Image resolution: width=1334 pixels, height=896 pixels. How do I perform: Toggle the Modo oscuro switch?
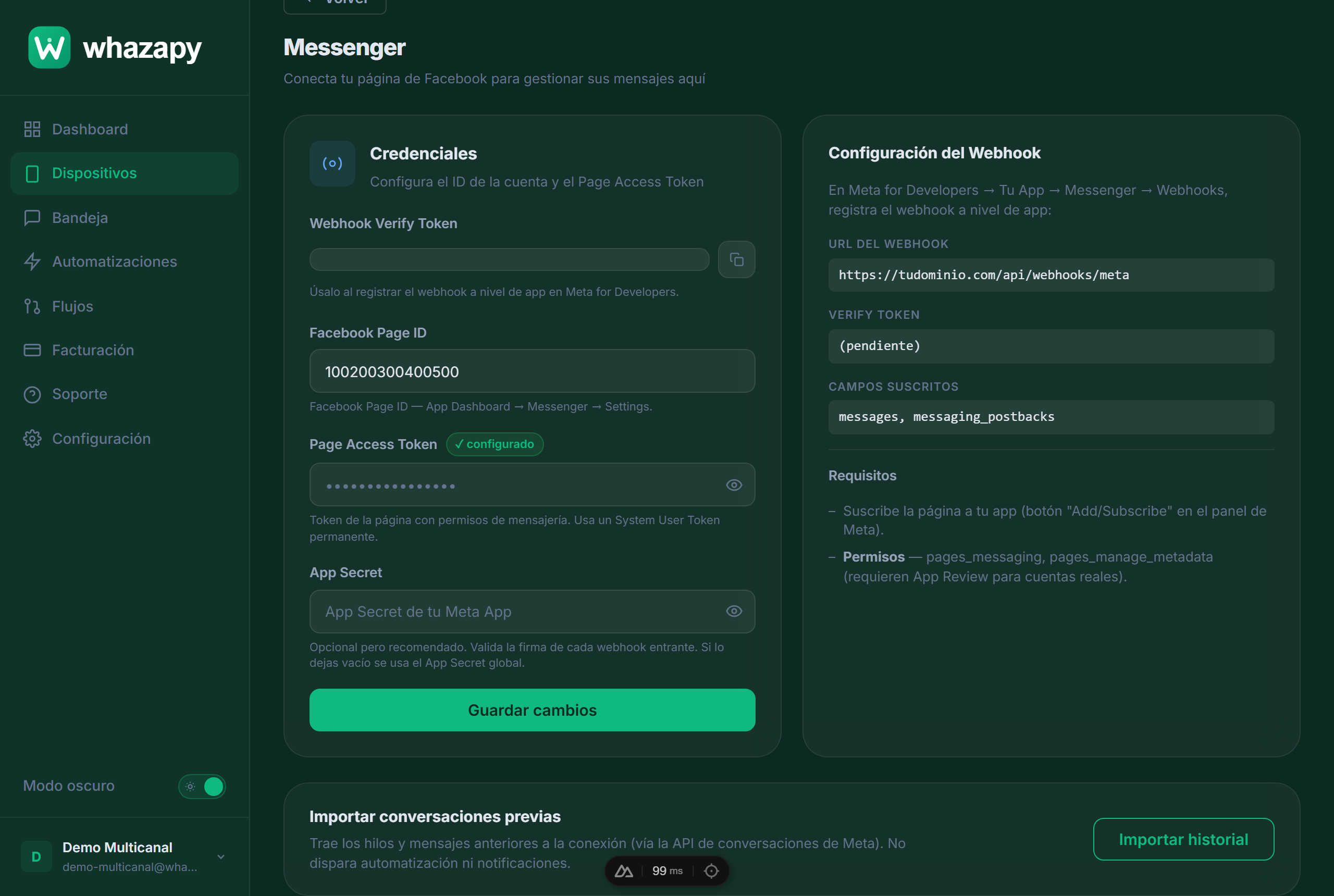point(202,786)
